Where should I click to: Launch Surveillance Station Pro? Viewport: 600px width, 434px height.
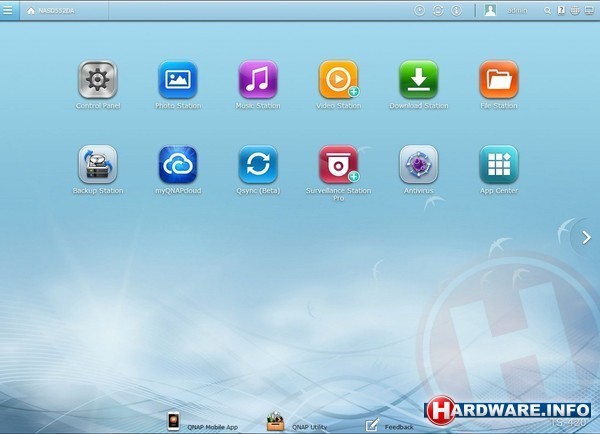338,164
